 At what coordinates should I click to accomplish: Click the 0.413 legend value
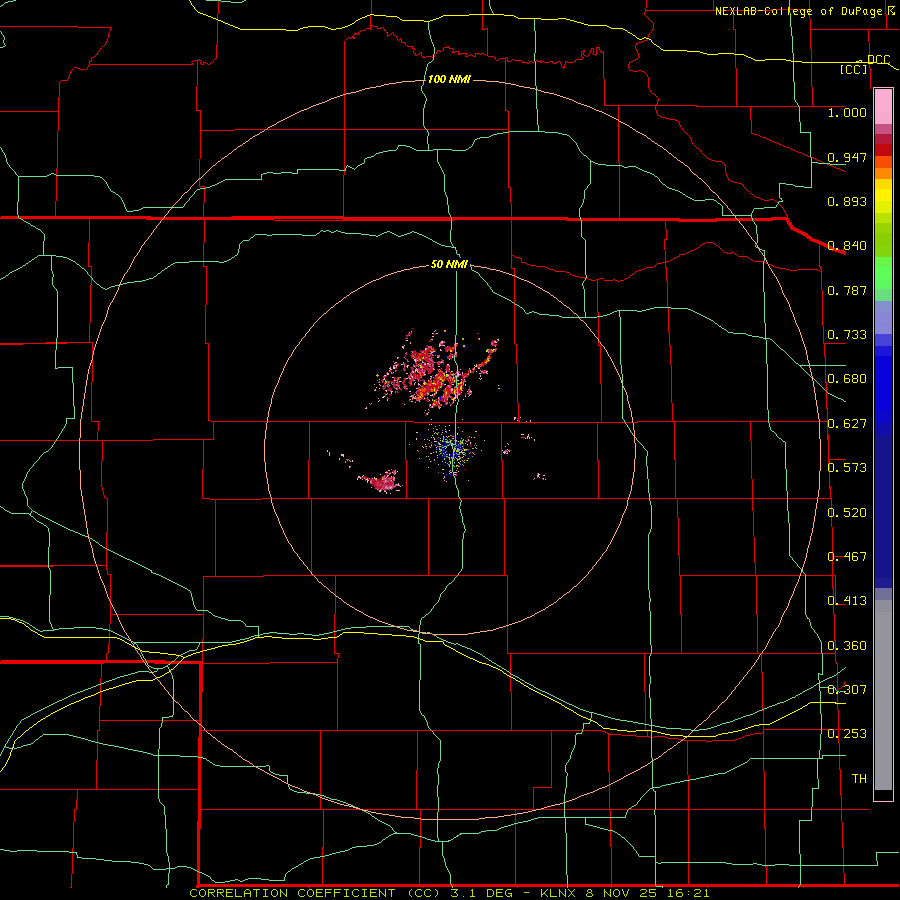pos(847,601)
